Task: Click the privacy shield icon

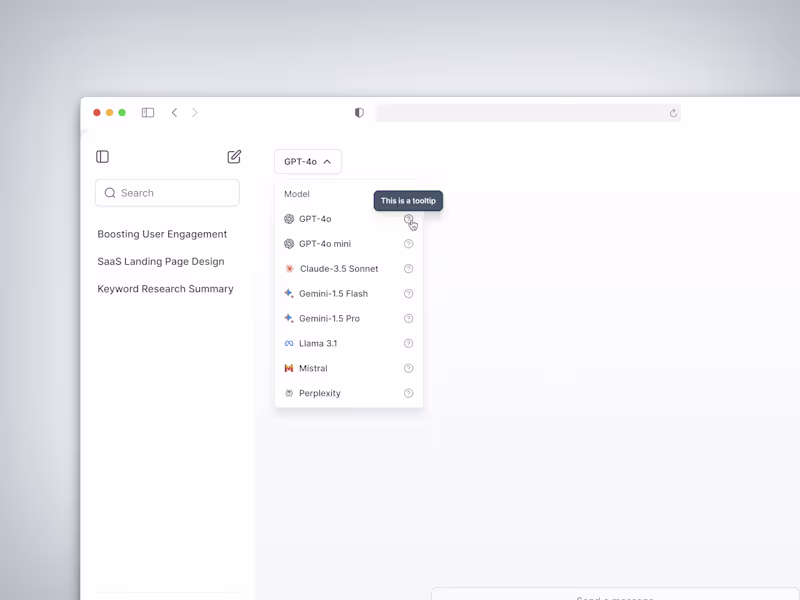Action: tap(359, 113)
